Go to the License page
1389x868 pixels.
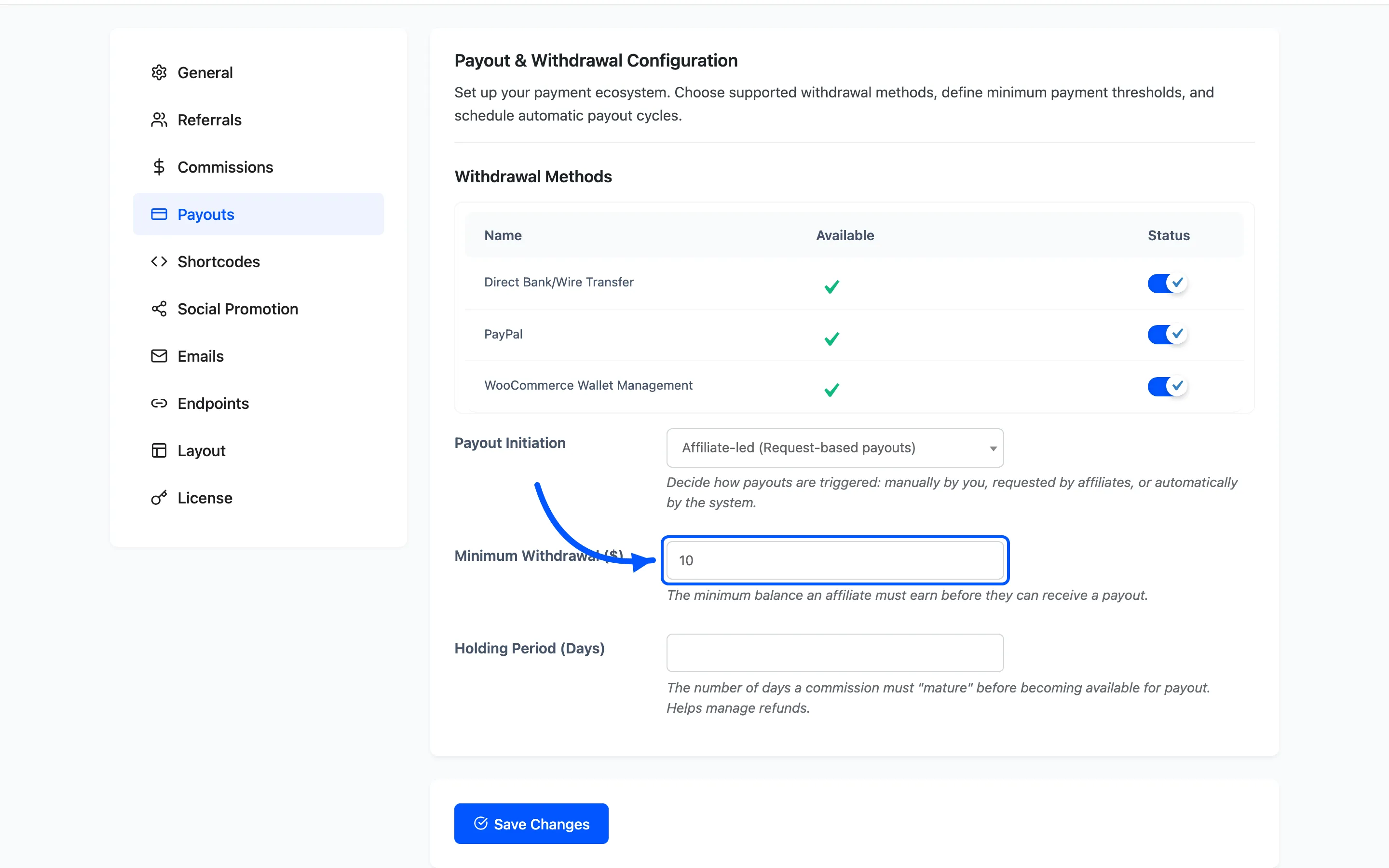pyautogui.click(x=259, y=498)
